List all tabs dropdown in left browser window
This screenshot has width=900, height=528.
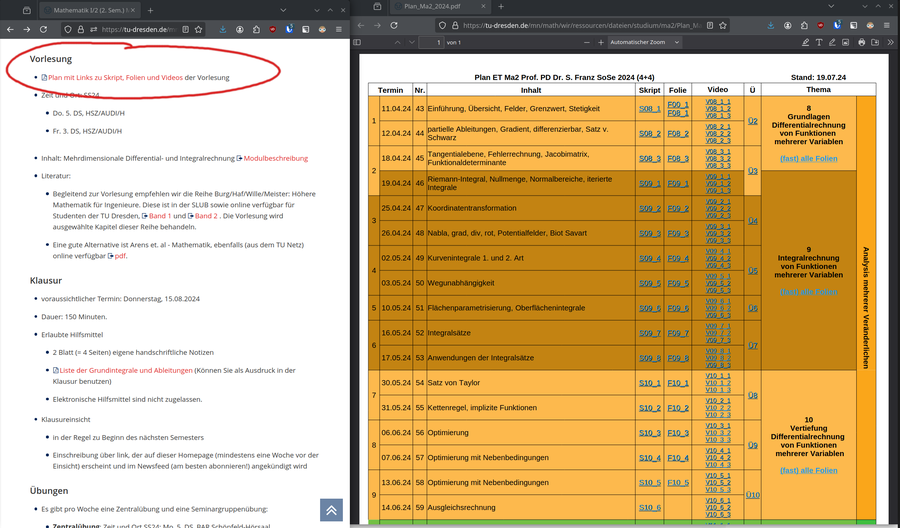tap(284, 10)
